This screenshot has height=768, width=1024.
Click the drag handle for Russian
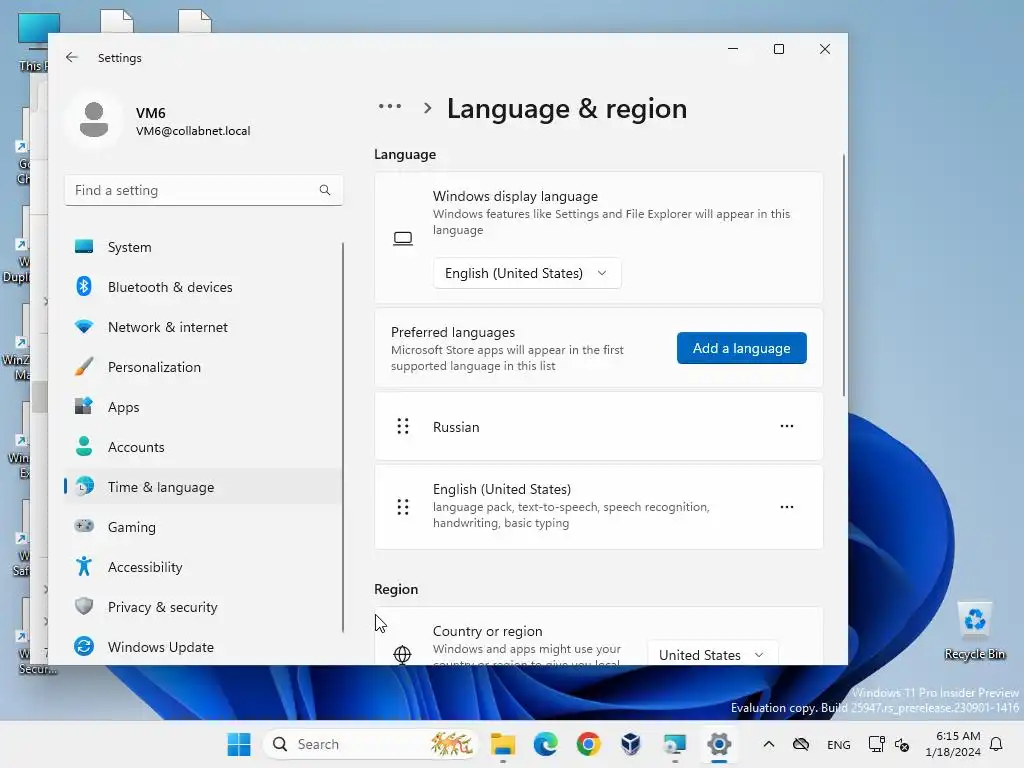[403, 426]
